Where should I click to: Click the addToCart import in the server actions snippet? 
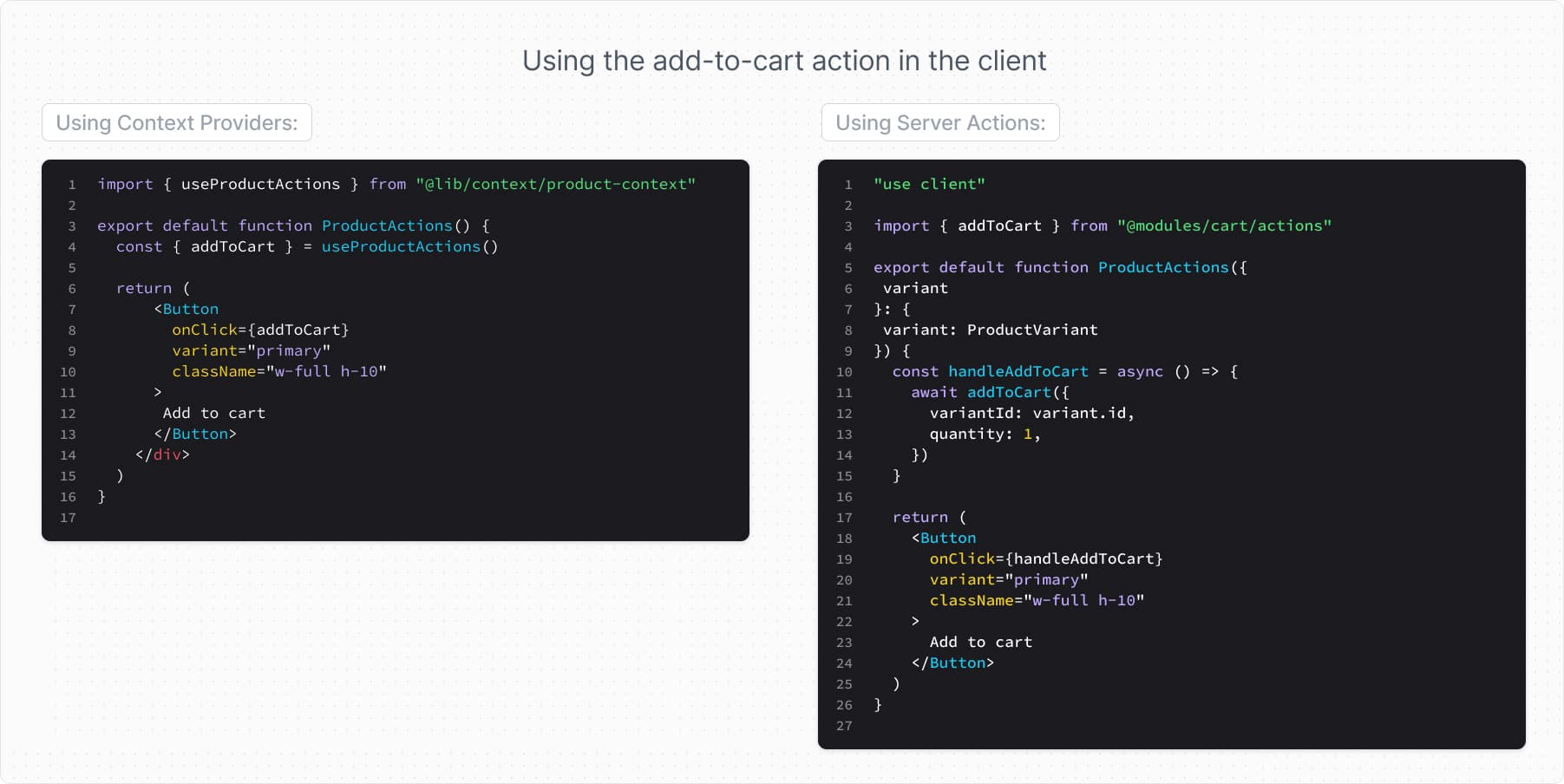pyautogui.click(x=1000, y=225)
